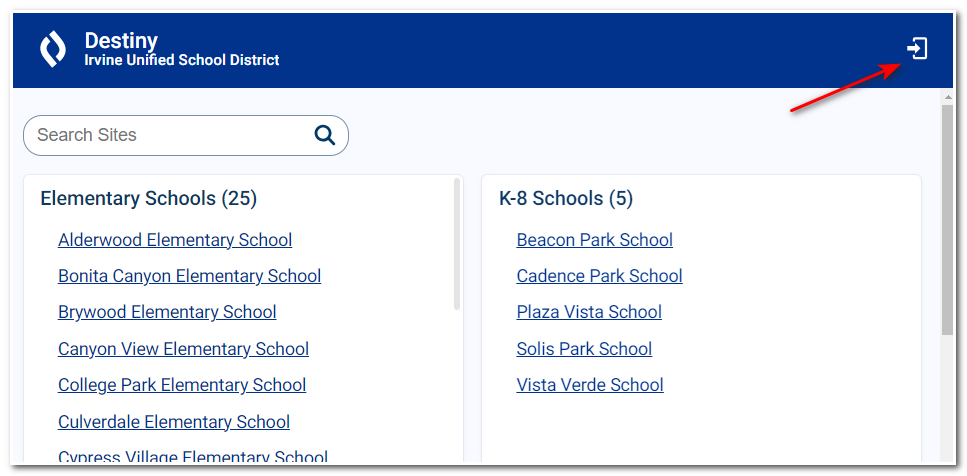This screenshot has height=476, width=967.
Task: Click the page scrollbar up arrow
Action: [x=947, y=97]
